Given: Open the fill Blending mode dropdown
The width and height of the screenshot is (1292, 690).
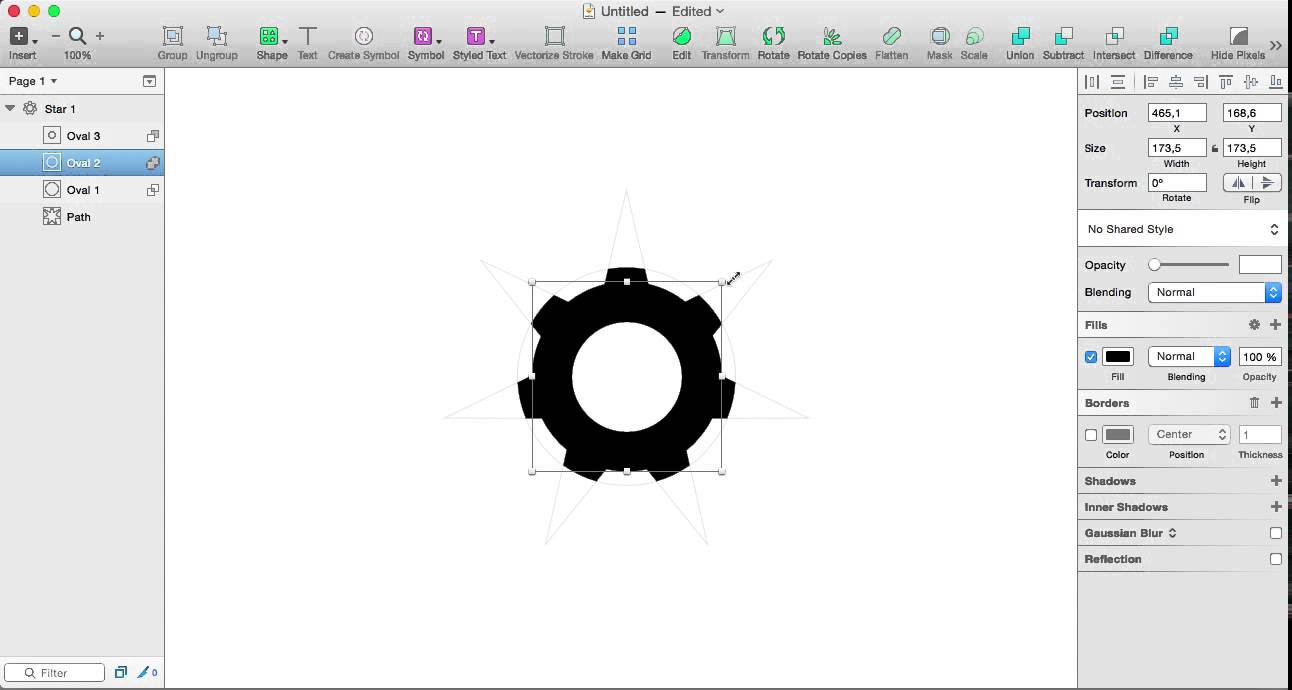Looking at the screenshot, I should pyautogui.click(x=1188, y=356).
